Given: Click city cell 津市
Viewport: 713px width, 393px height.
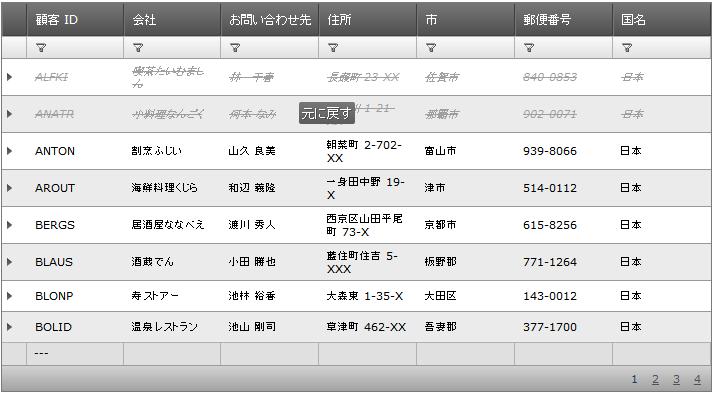Looking at the screenshot, I should (466, 188).
